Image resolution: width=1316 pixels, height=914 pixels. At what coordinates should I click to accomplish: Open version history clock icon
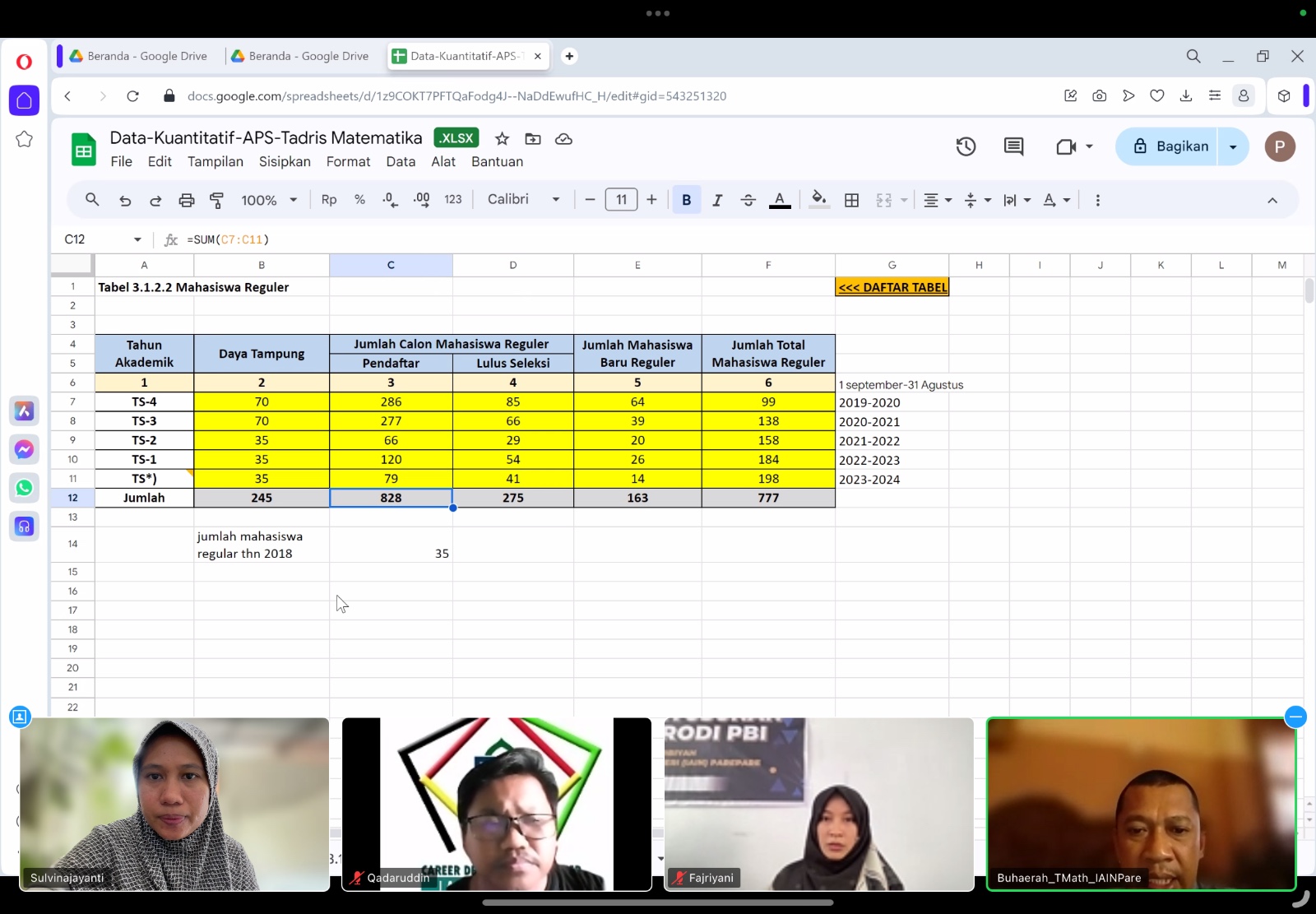(966, 146)
